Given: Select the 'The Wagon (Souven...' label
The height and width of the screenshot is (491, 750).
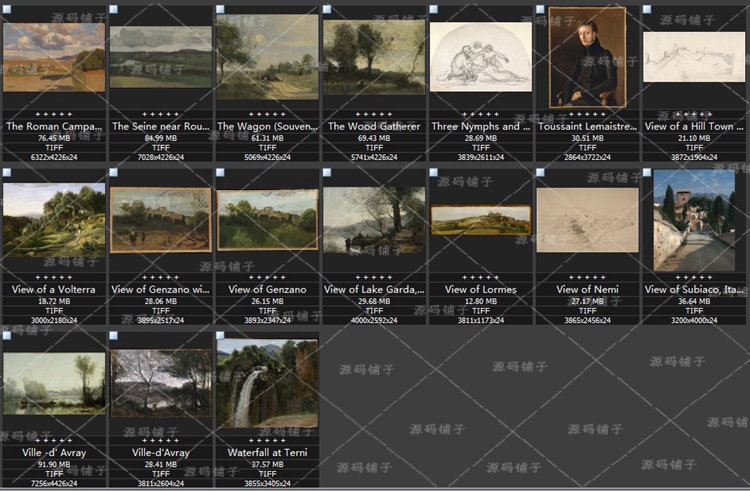Looking at the screenshot, I should [x=267, y=127].
